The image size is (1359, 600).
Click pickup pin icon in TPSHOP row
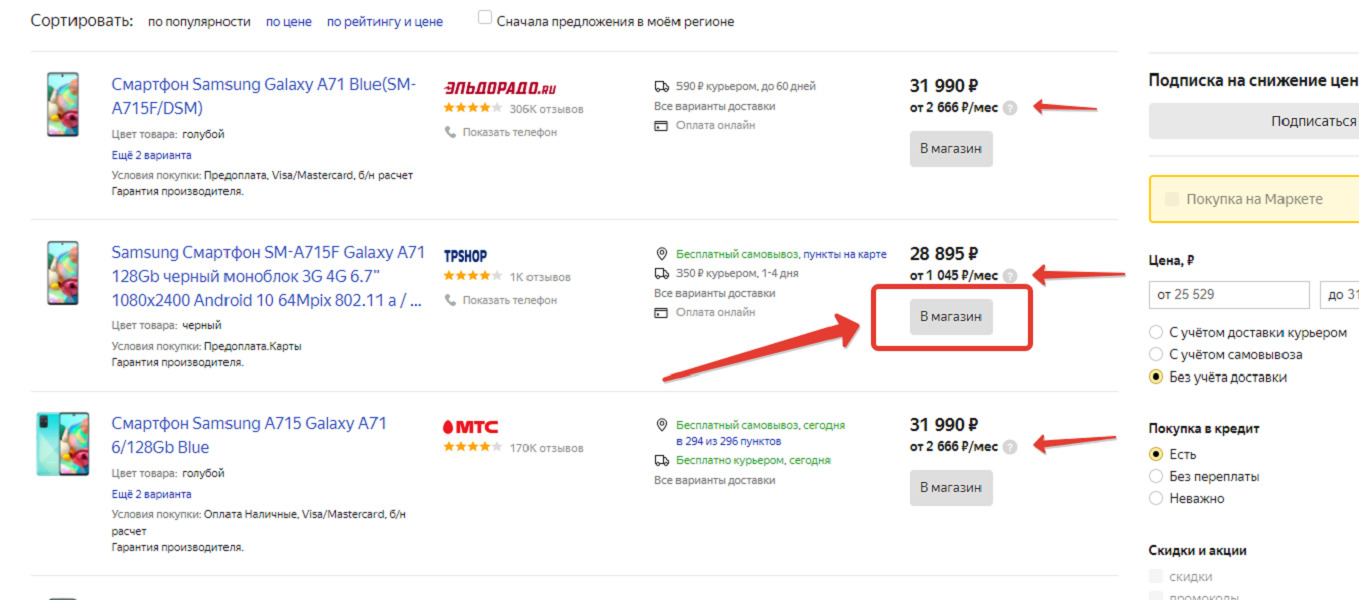tap(661, 254)
